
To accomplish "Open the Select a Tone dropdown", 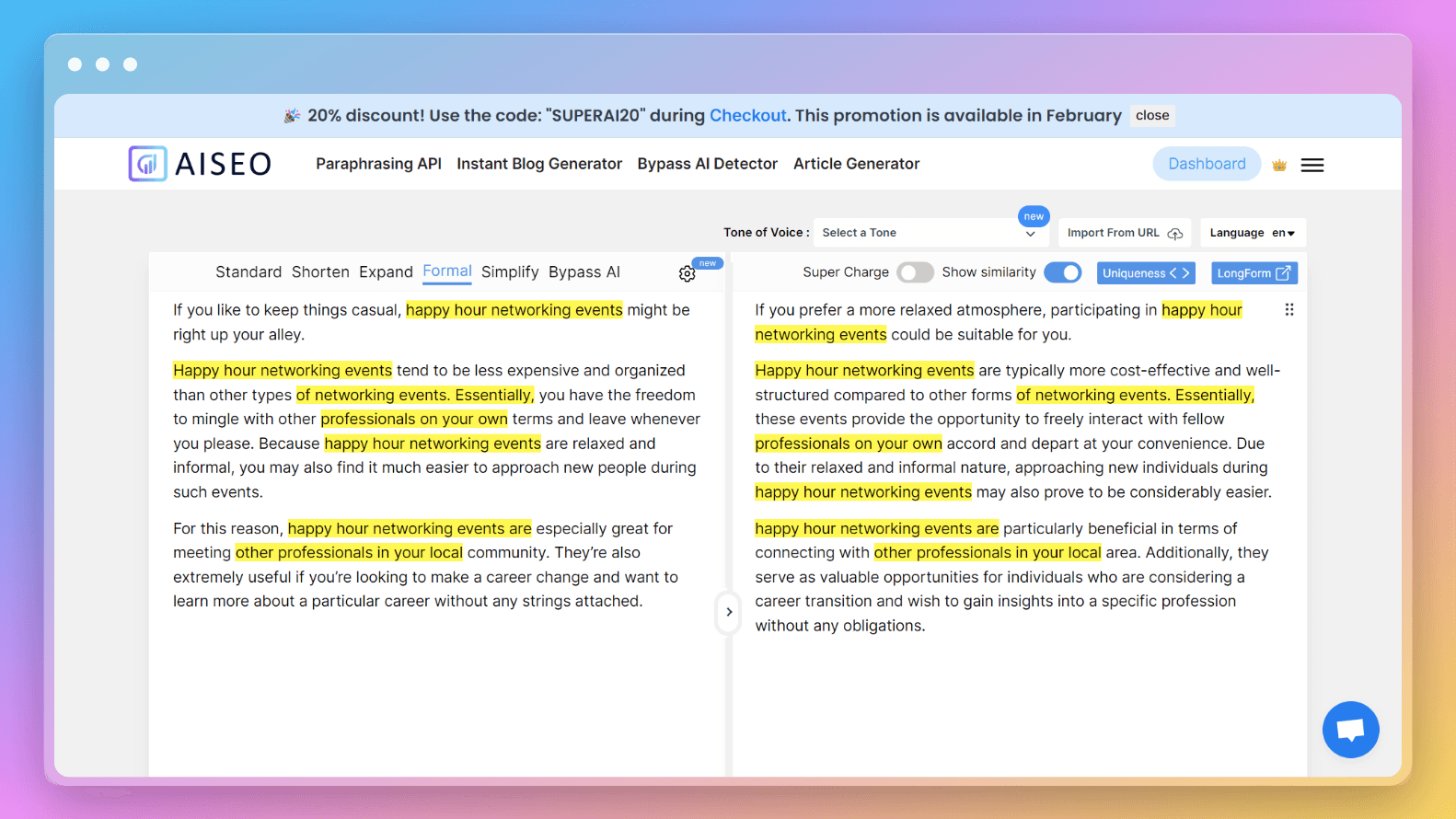I will click(928, 233).
